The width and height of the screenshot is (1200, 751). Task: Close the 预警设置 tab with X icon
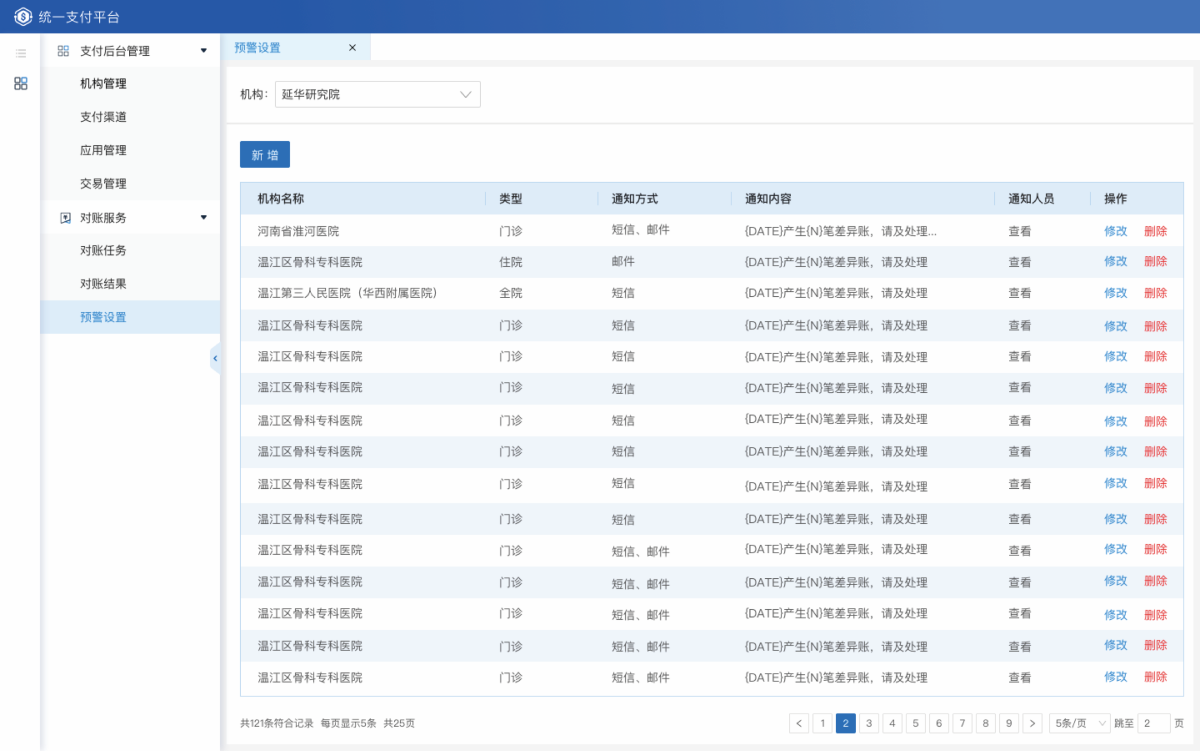[352, 48]
